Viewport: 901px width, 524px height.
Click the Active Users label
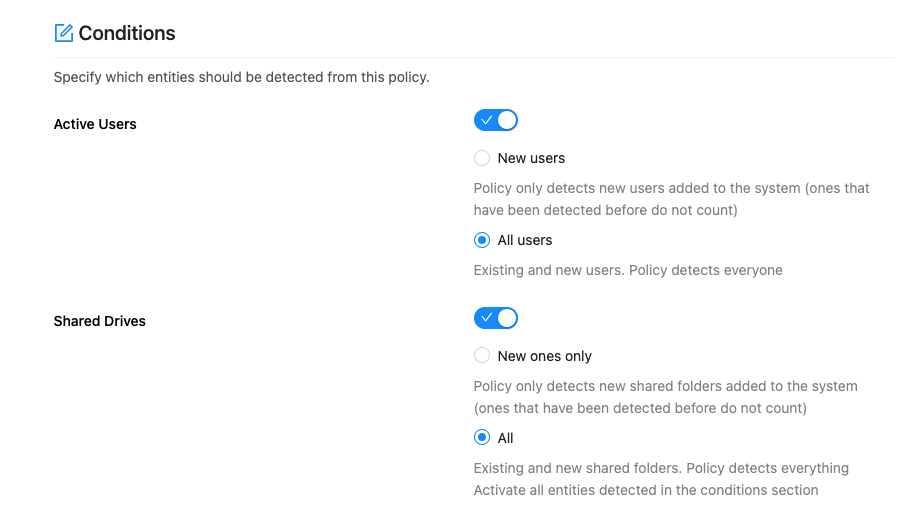click(x=95, y=124)
